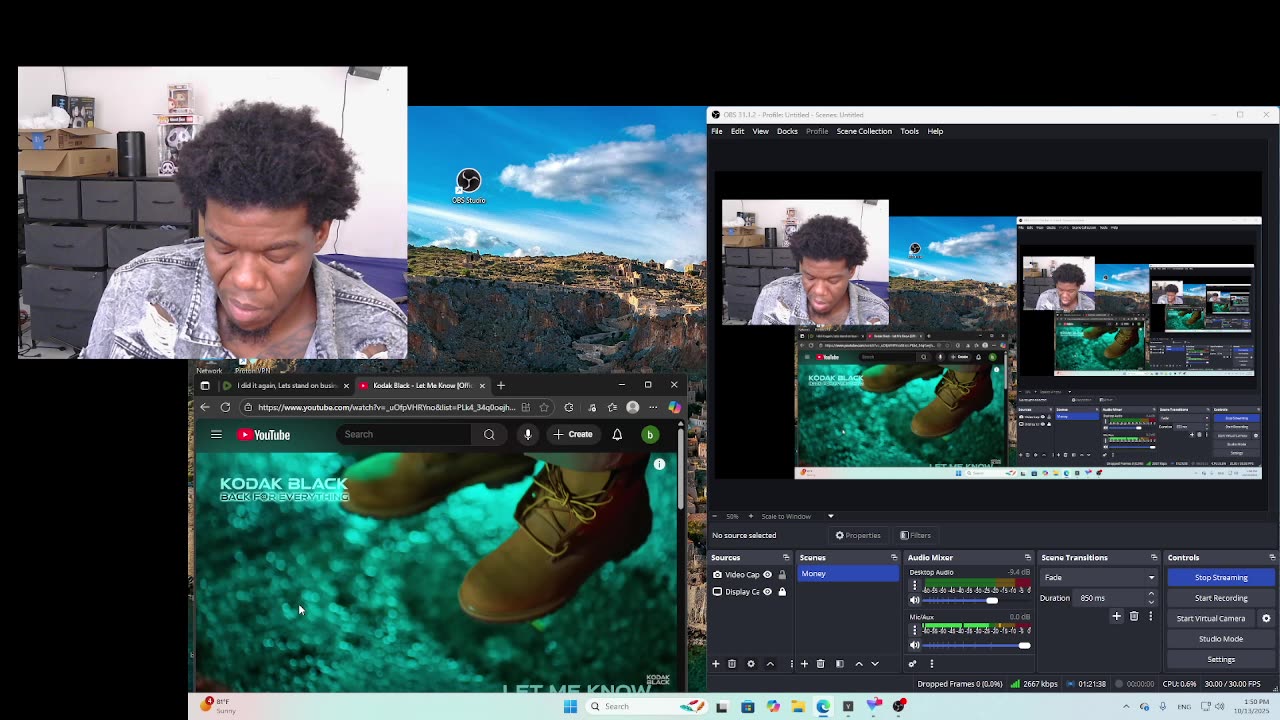The width and height of the screenshot is (1280, 720).
Task: Toggle lock on Display Capture source
Action: (782, 592)
